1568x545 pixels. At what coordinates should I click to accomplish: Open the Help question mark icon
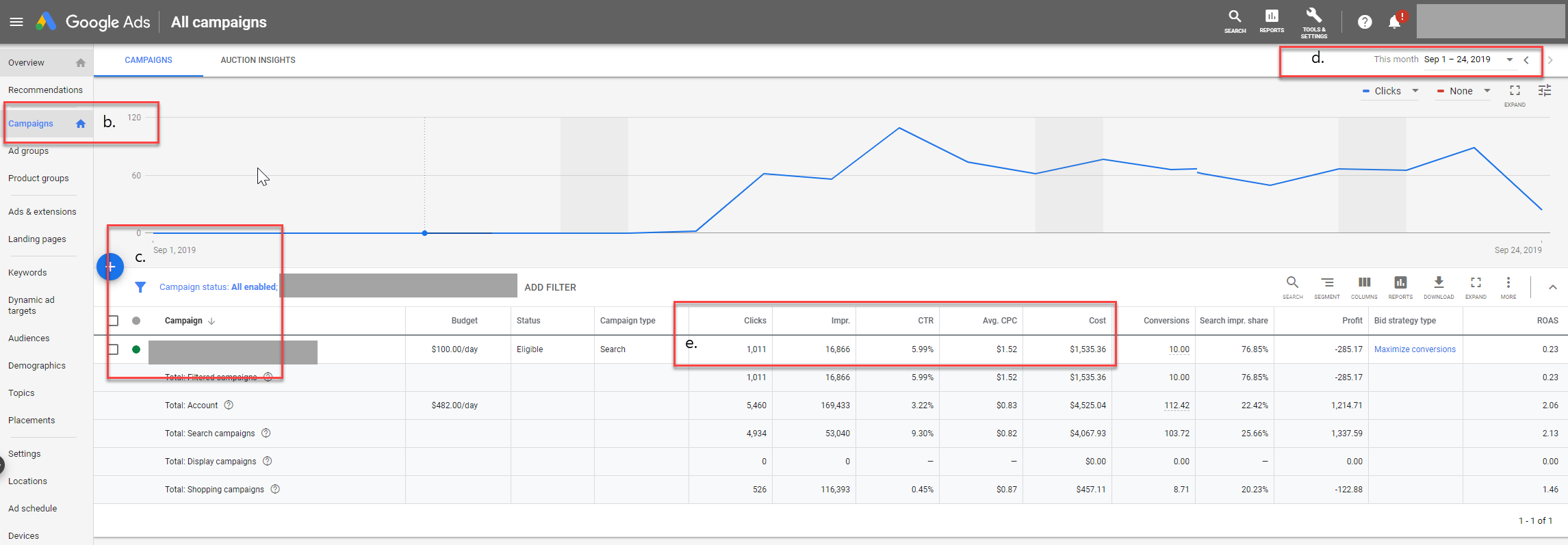[1365, 22]
